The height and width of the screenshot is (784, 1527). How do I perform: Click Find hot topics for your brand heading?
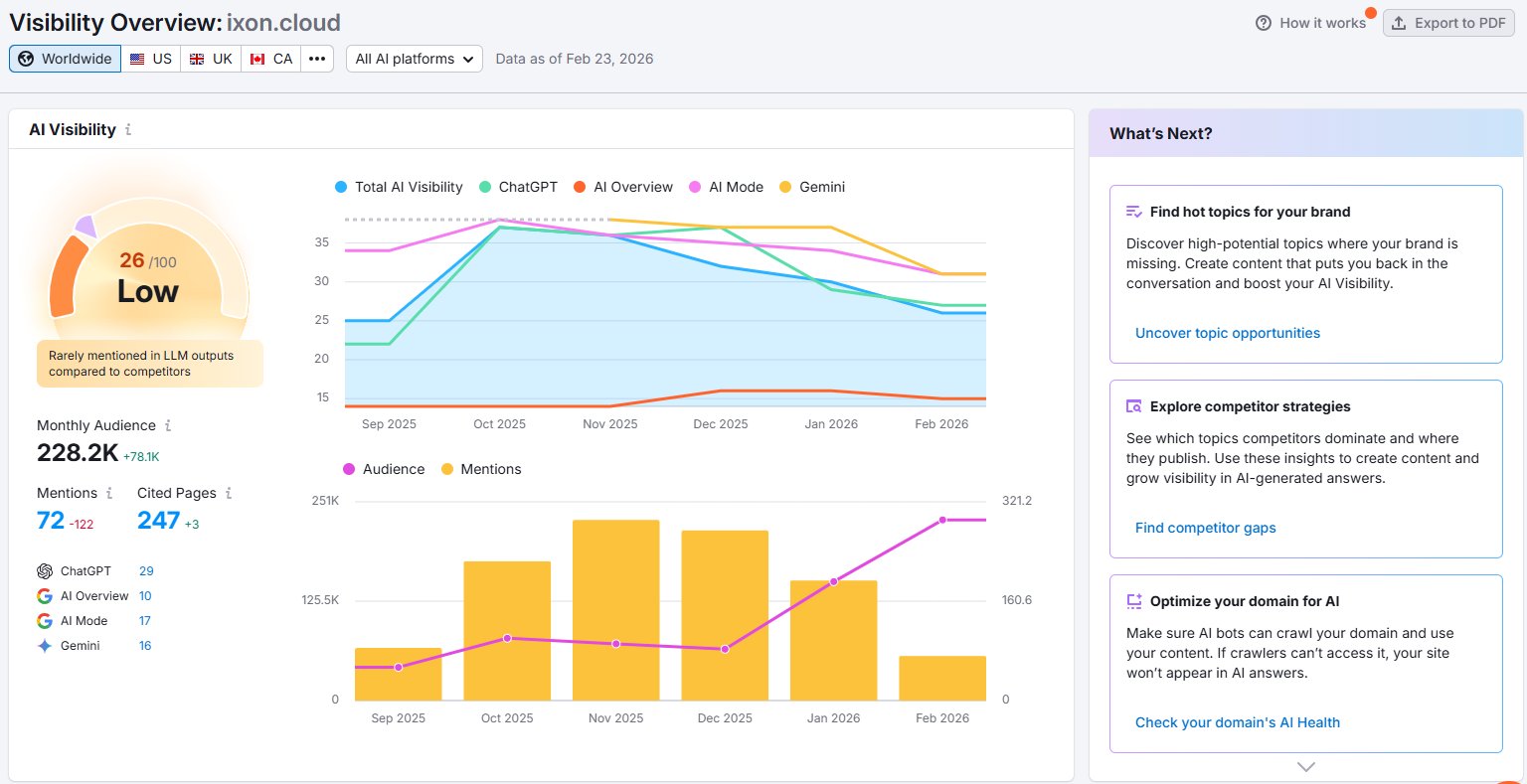pyautogui.click(x=1250, y=212)
